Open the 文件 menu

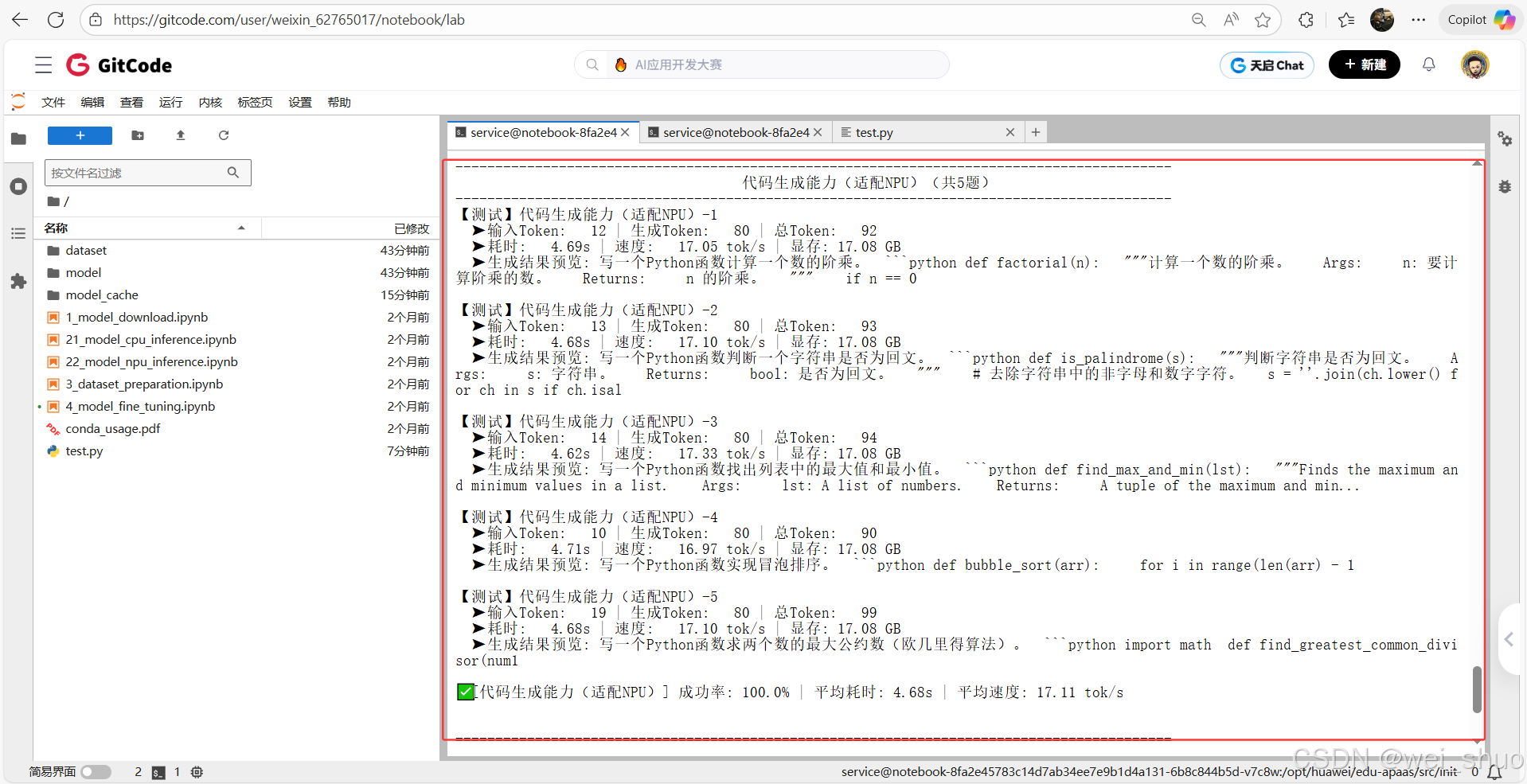pyautogui.click(x=53, y=102)
